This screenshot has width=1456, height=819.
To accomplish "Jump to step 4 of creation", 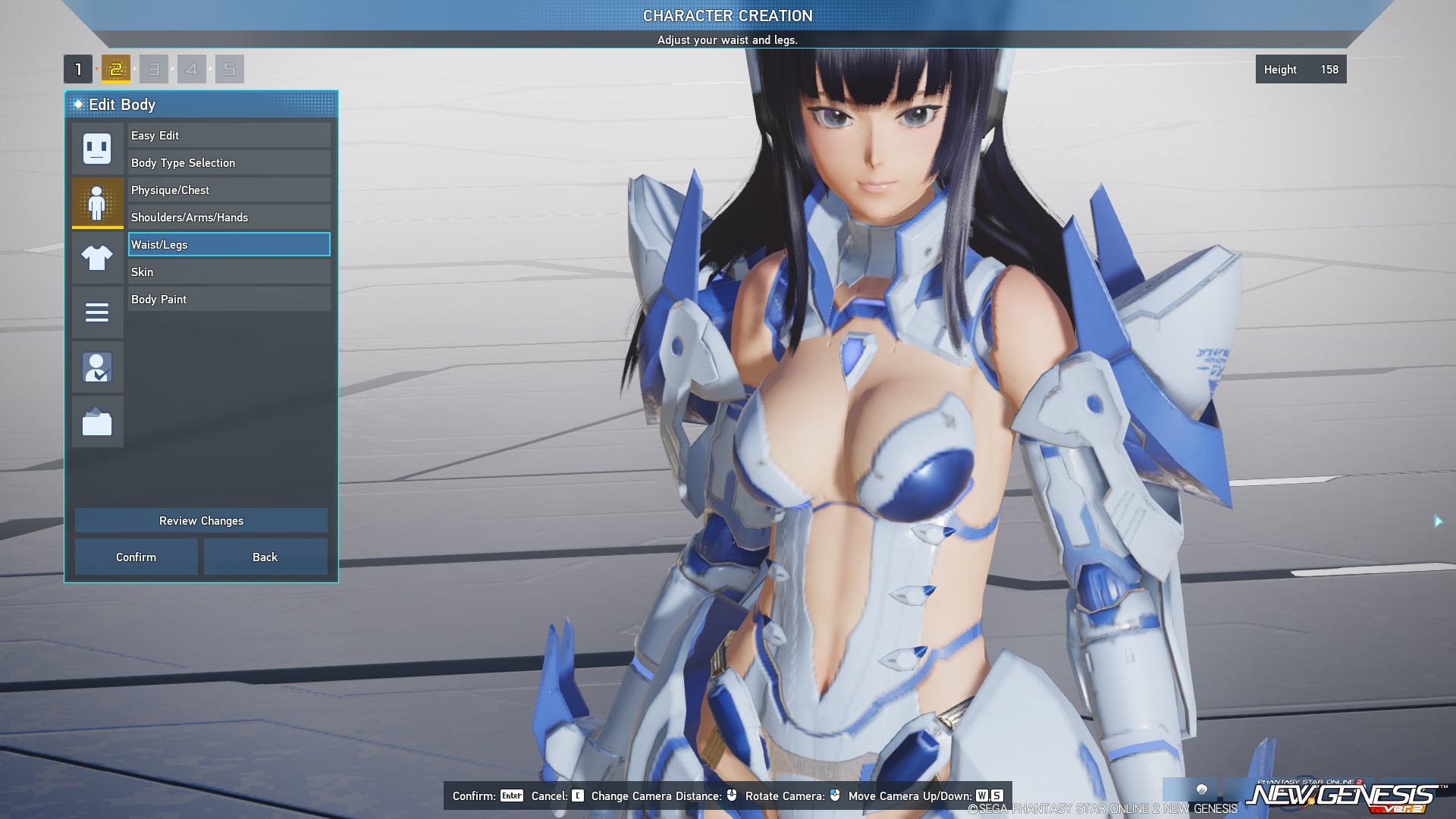I will click(x=192, y=69).
